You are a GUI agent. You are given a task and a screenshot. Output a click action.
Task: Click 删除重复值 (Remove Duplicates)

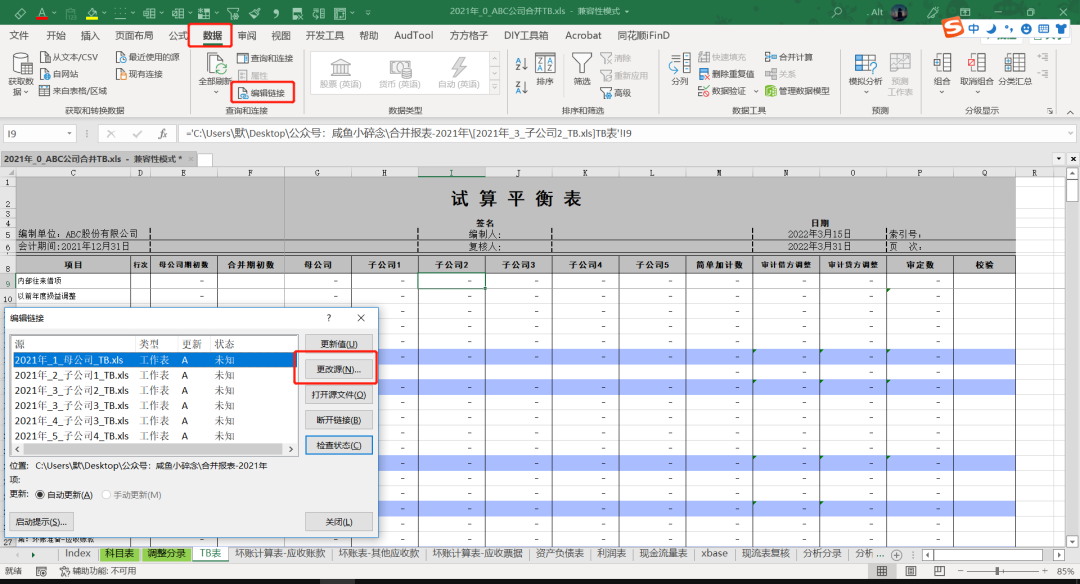pyautogui.click(x=727, y=74)
